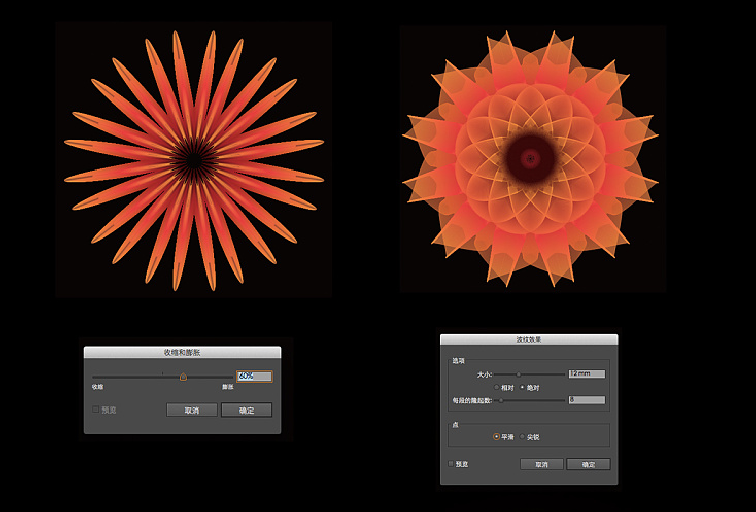The image size is (756, 512).
Task: Click the 收缩和膨胀 dialog title bar
Action: point(182,352)
